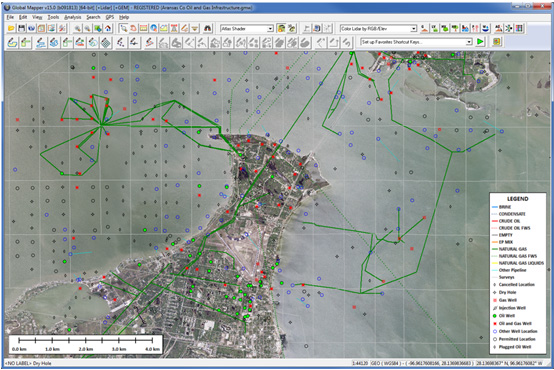
Task: Click the Lidar building classification icon
Action: [465, 28]
